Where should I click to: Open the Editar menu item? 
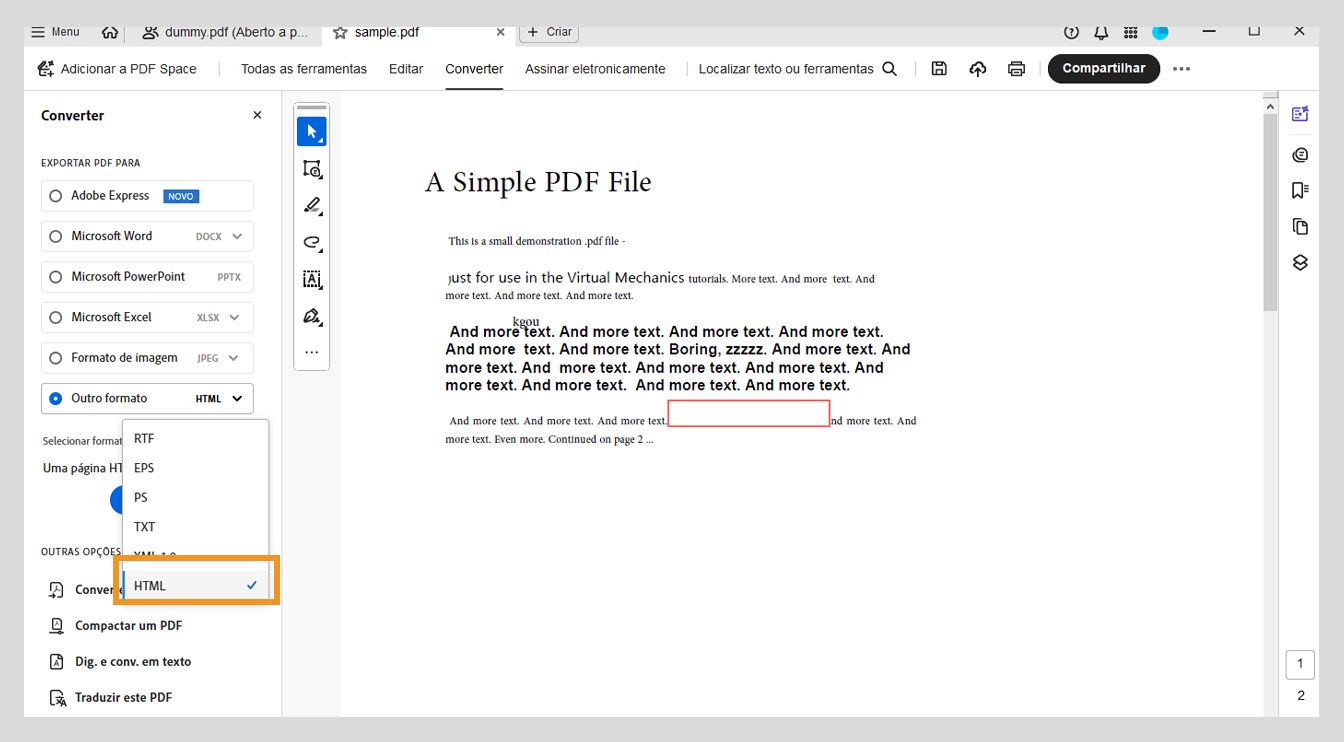coord(405,69)
